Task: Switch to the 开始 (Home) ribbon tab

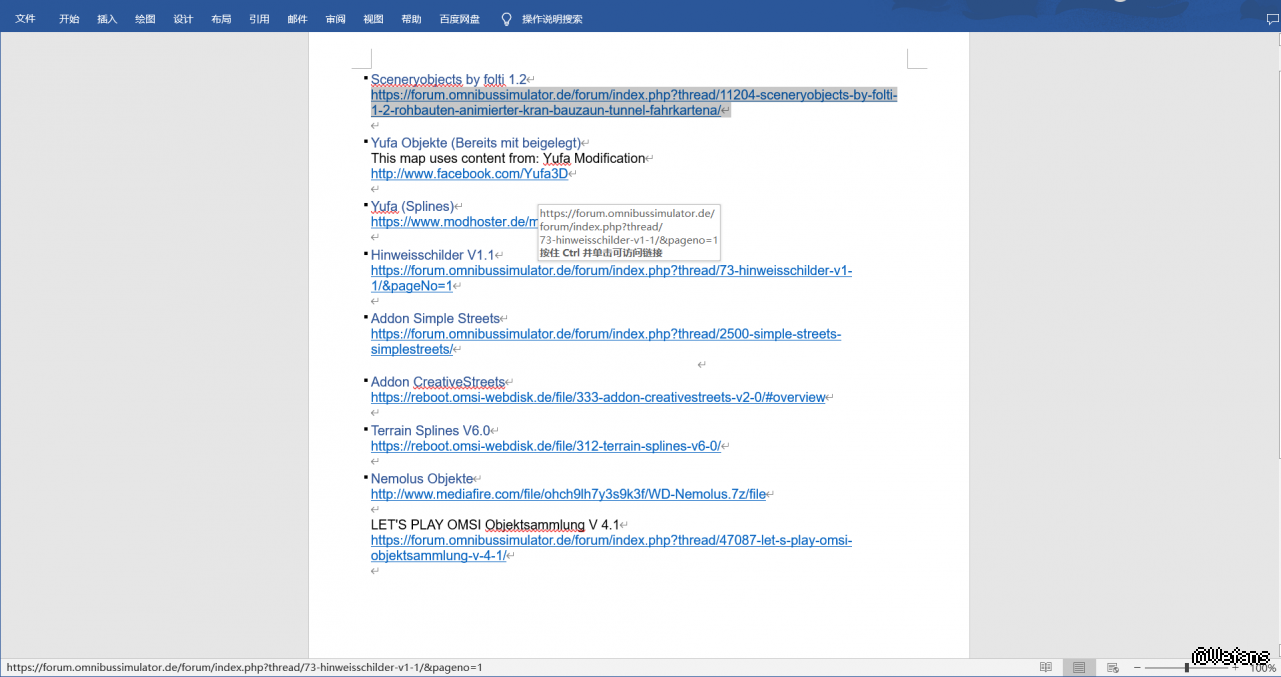Action: 69,19
